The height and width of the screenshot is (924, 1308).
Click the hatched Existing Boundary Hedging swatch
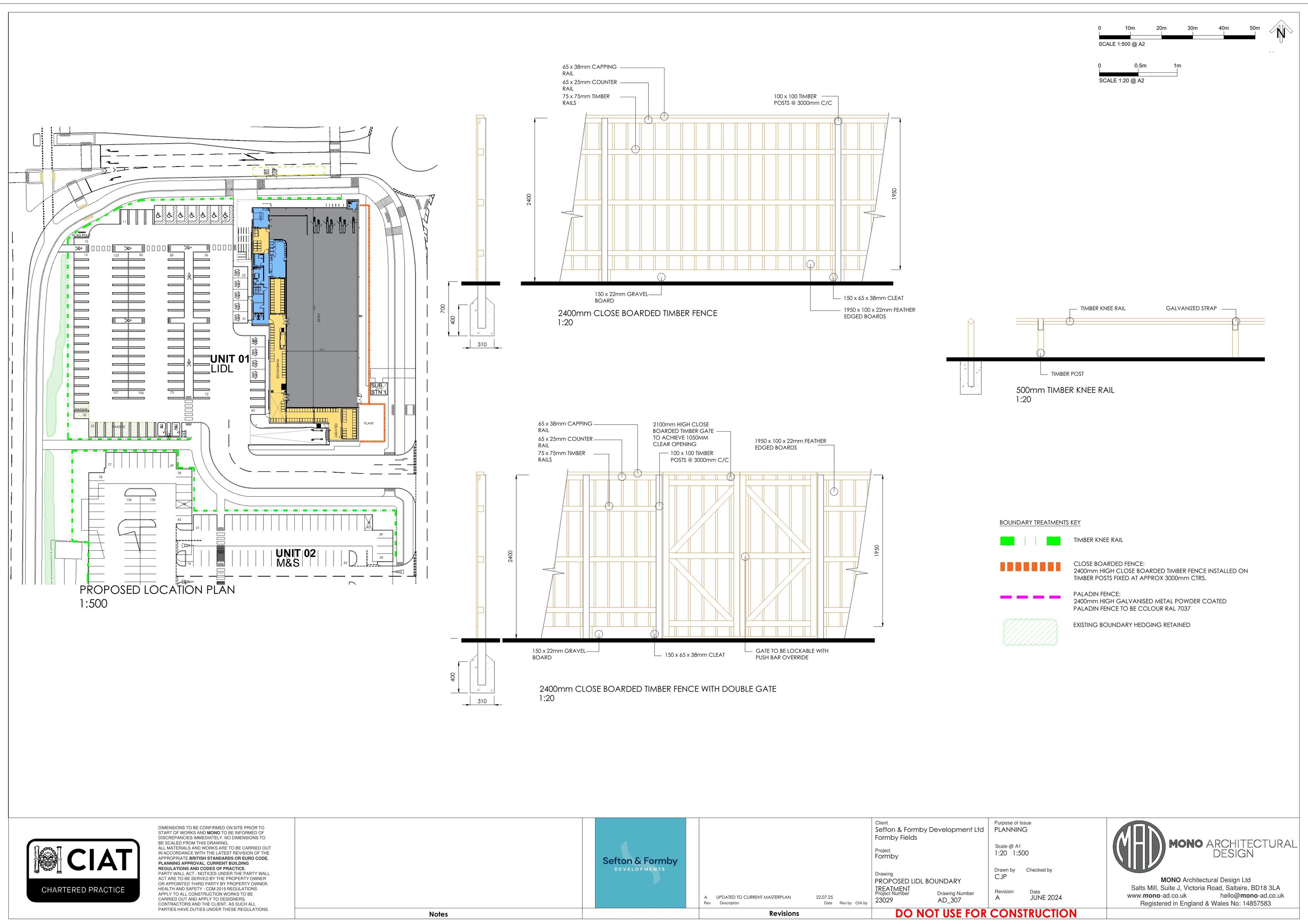click(x=1030, y=632)
